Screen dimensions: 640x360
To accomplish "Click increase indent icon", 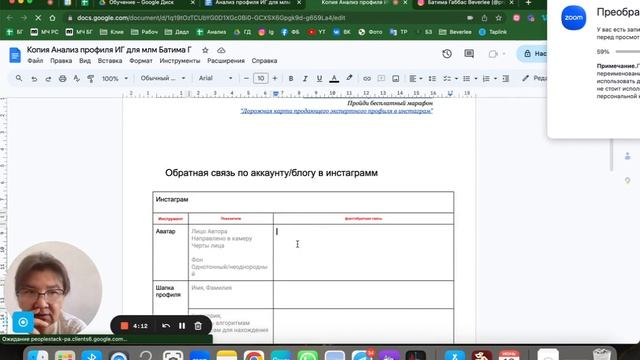I will click(x=505, y=78).
